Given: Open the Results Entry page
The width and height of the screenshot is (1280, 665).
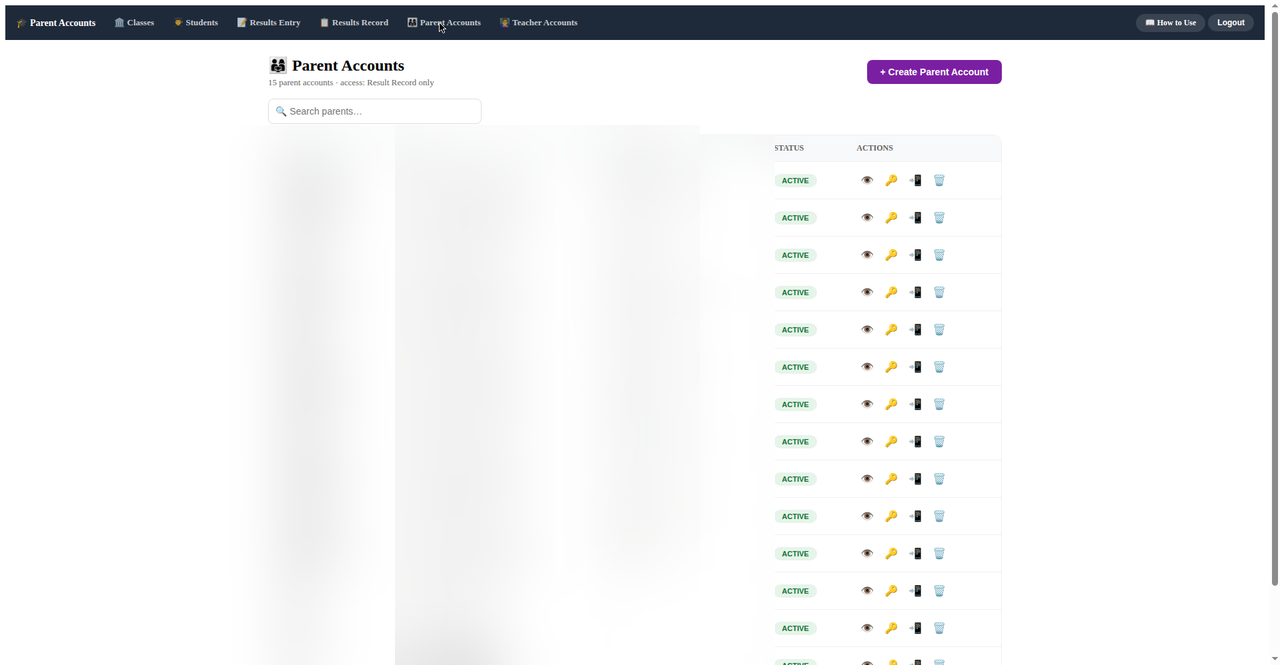Looking at the screenshot, I should (269, 22).
